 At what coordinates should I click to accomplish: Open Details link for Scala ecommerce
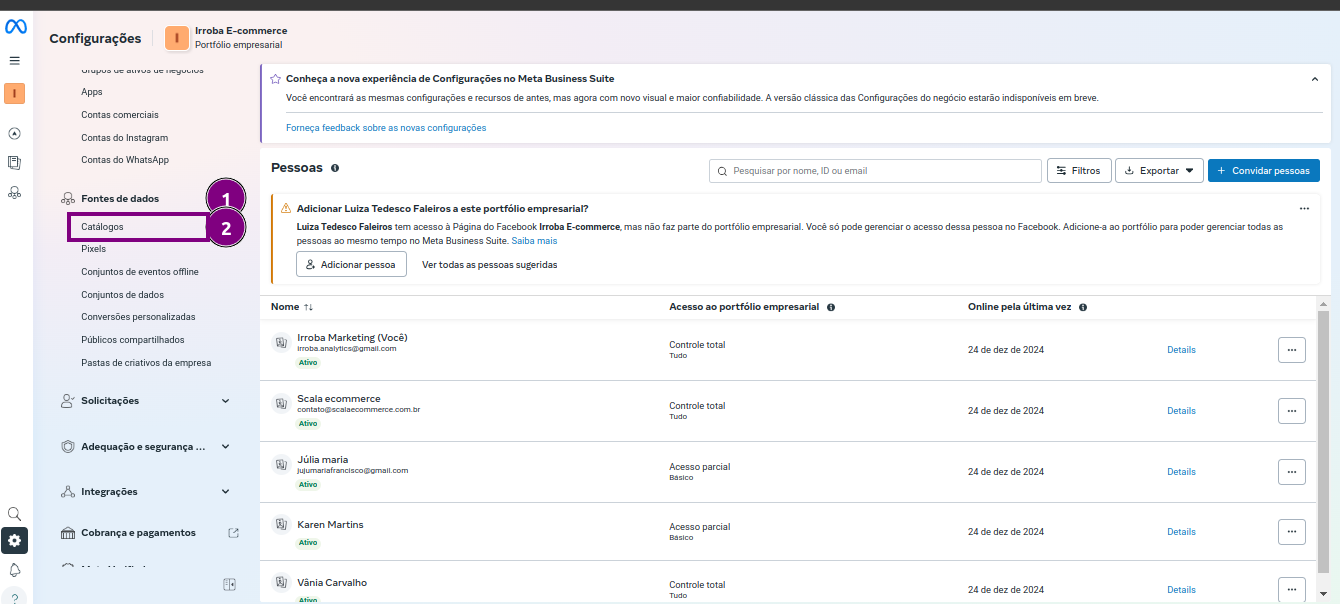click(1181, 411)
